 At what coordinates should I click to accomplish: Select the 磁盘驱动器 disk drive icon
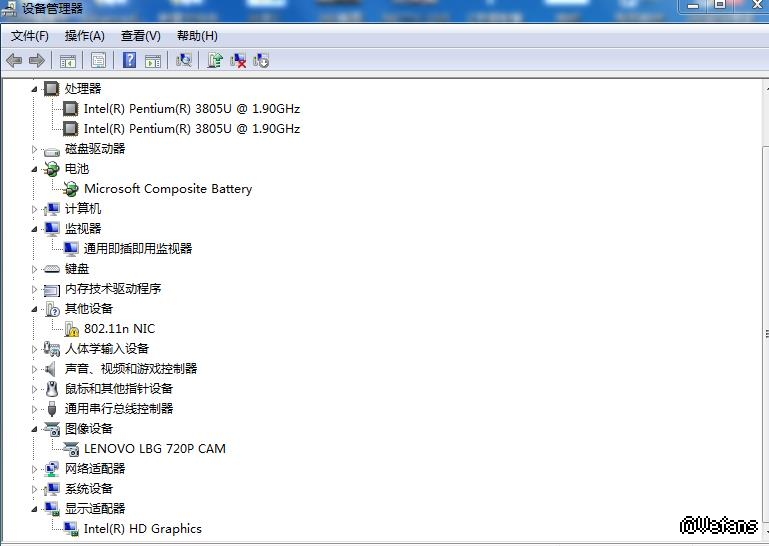click(x=51, y=150)
